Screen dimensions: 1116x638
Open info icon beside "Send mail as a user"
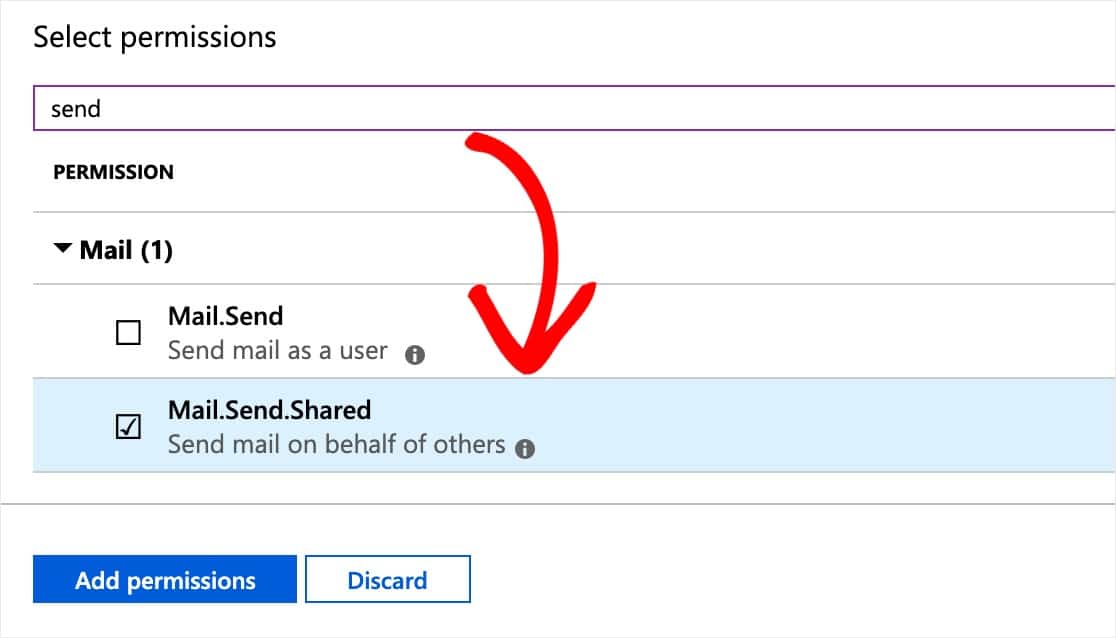(414, 355)
